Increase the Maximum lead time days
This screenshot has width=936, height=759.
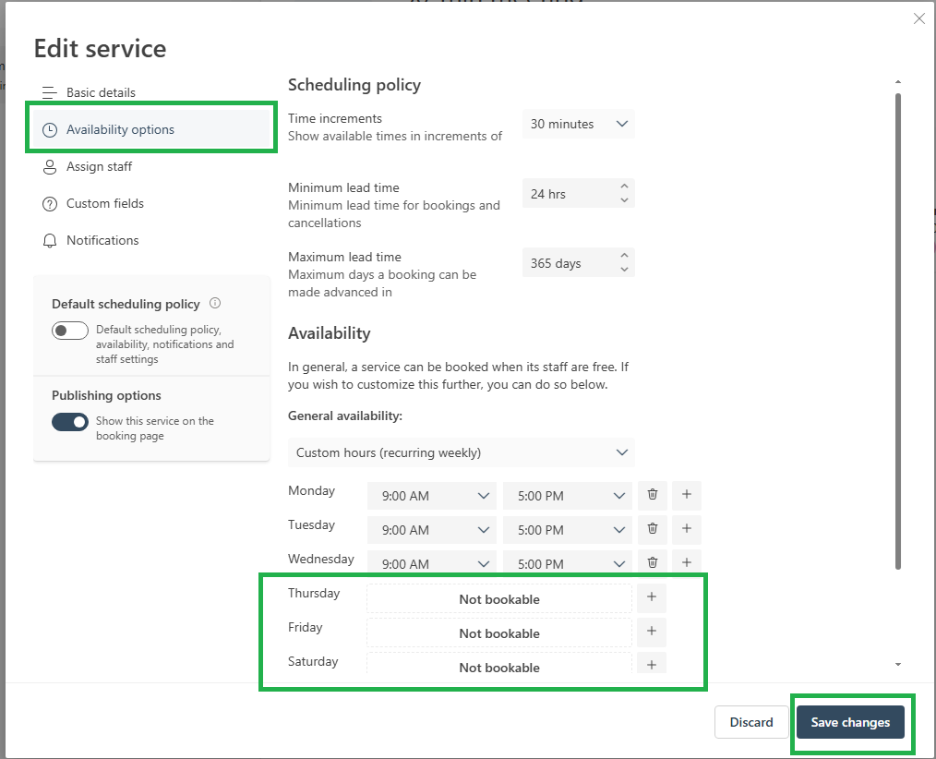coord(624,256)
